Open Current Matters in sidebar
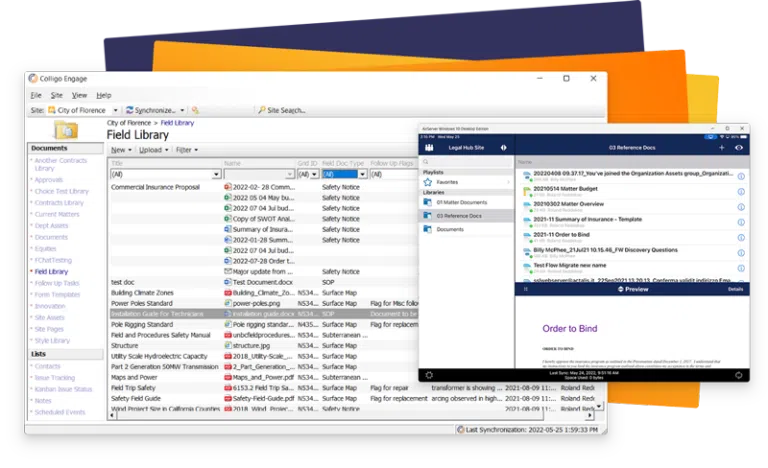Image resolution: width=768 pixels, height=468 pixels. point(57,214)
